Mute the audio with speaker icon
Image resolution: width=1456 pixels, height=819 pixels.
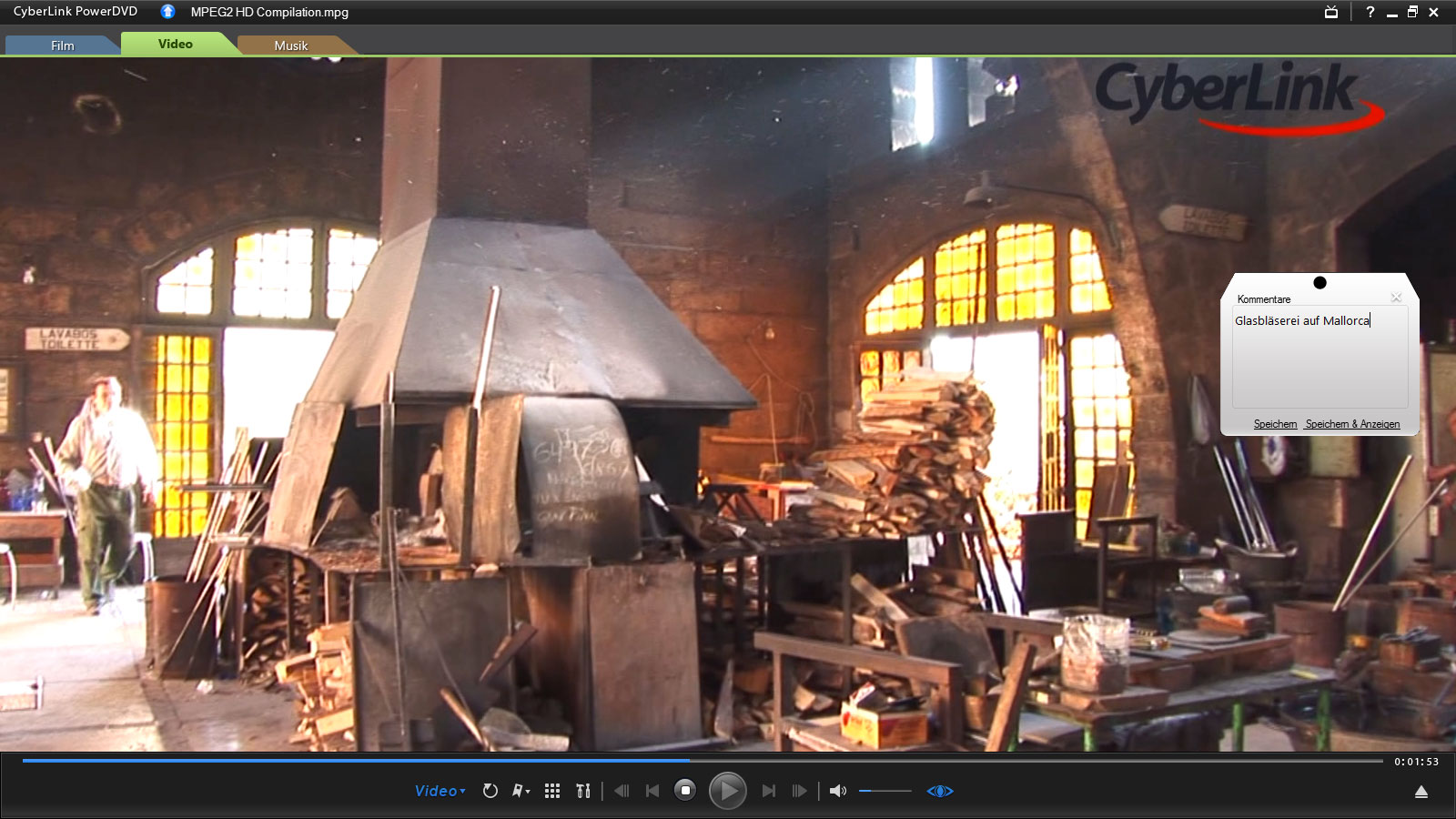click(x=837, y=791)
